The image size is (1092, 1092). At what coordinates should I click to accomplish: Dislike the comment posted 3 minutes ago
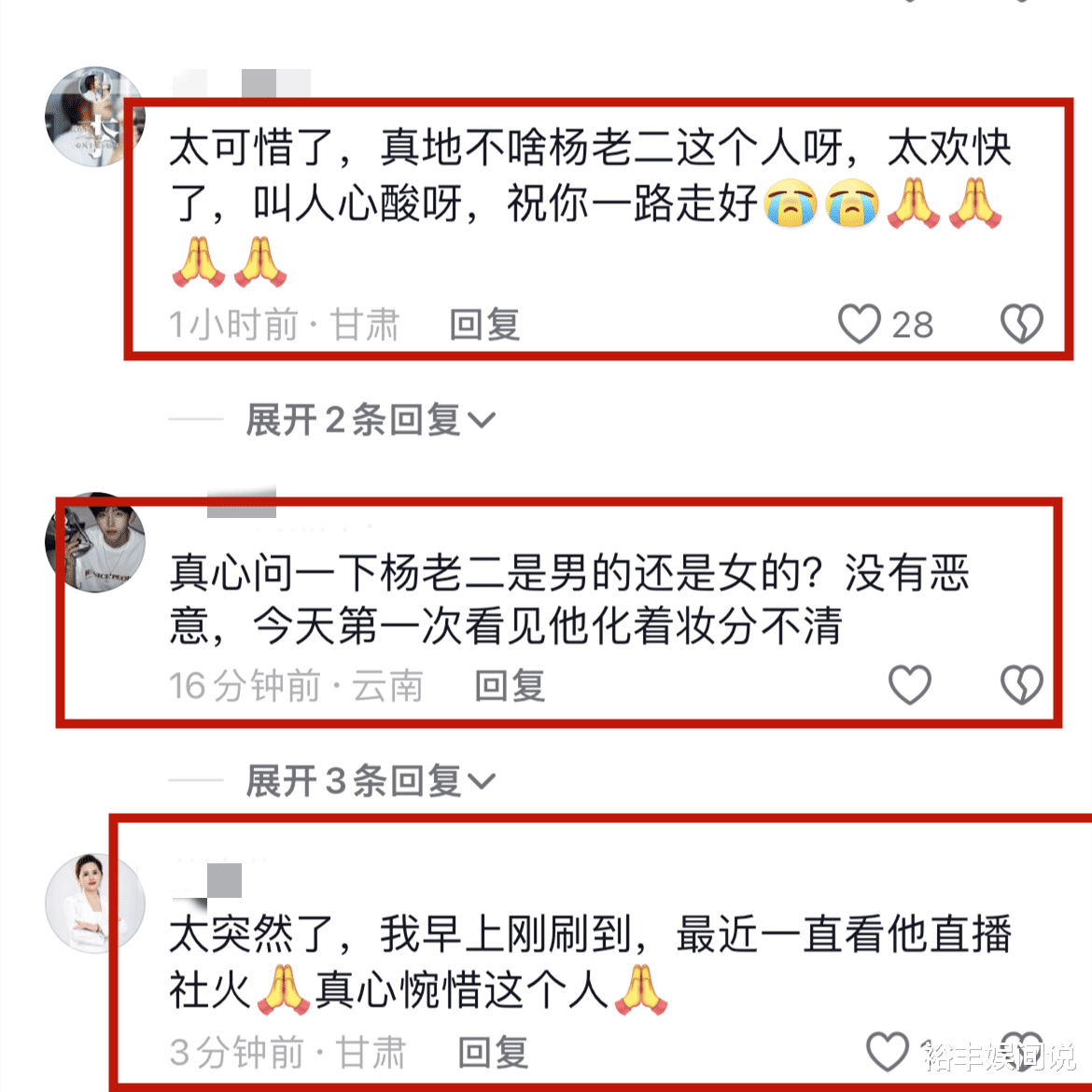tap(1022, 1051)
